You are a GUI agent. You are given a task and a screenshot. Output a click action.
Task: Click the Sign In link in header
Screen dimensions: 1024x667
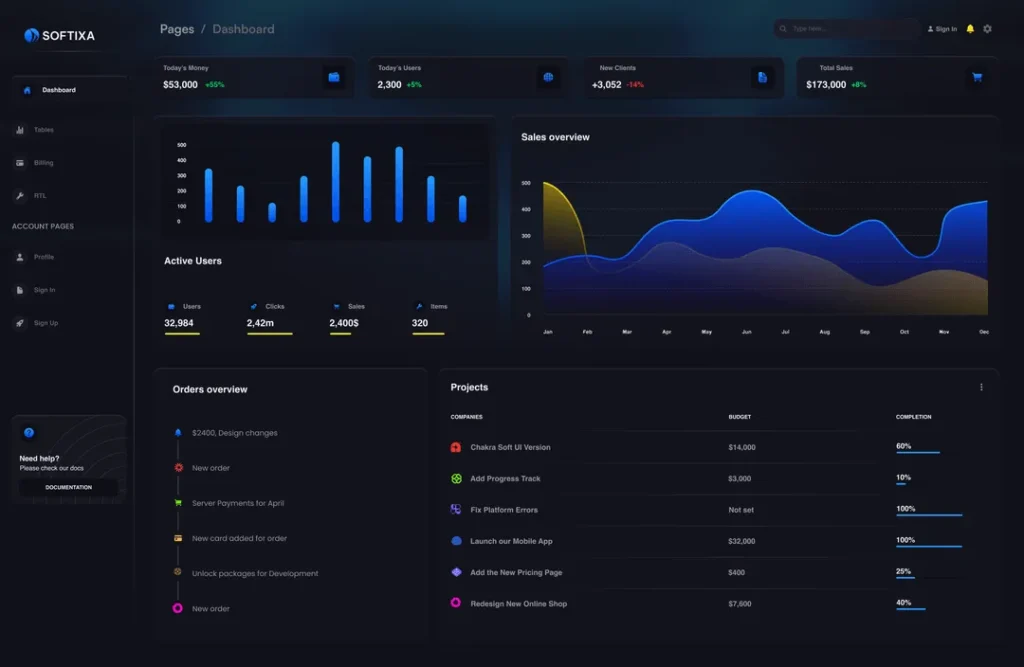[942, 29]
